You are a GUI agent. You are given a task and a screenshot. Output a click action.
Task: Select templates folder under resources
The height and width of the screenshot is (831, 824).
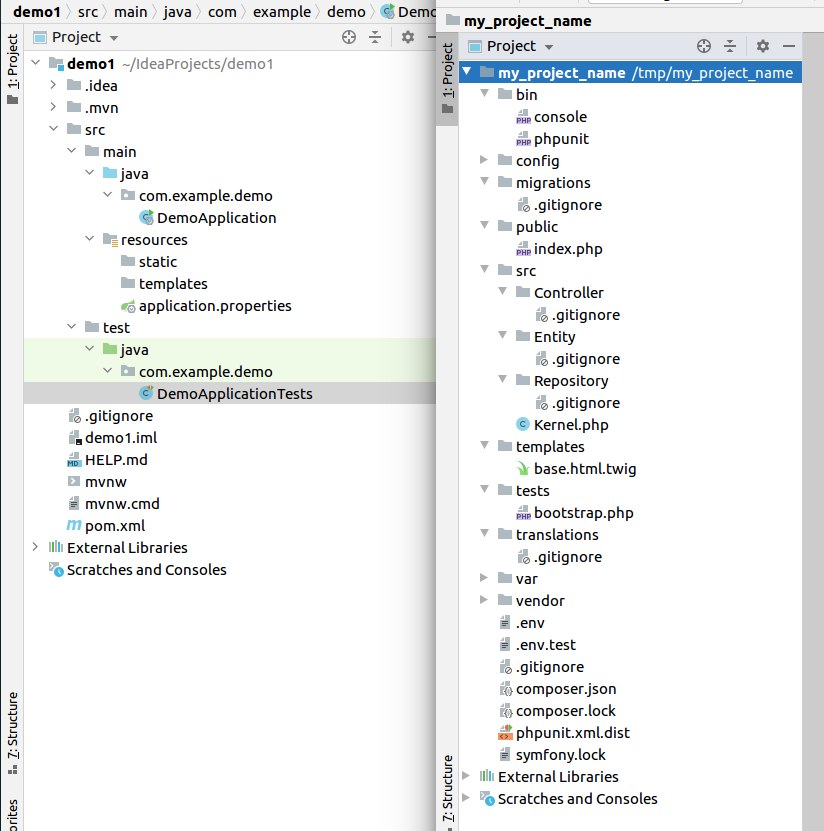(x=164, y=284)
